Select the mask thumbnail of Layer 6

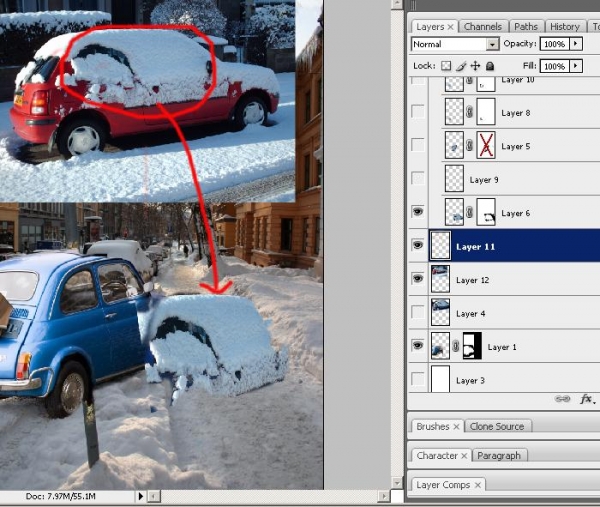[x=486, y=212]
